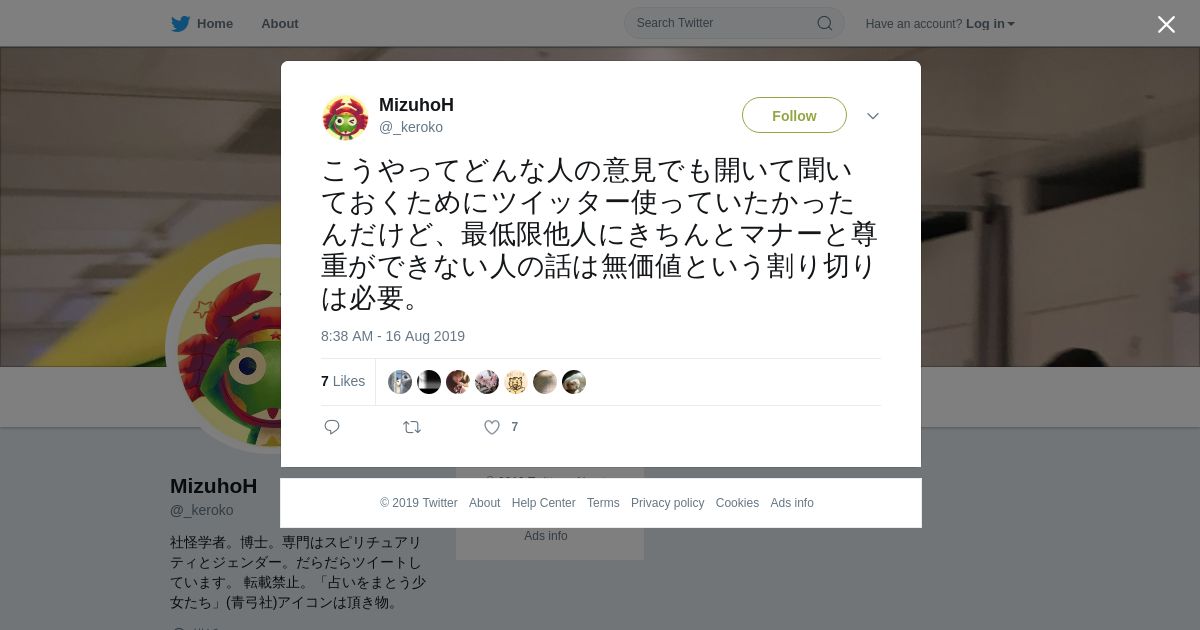Open the About page in top bar

[x=280, y=24]
